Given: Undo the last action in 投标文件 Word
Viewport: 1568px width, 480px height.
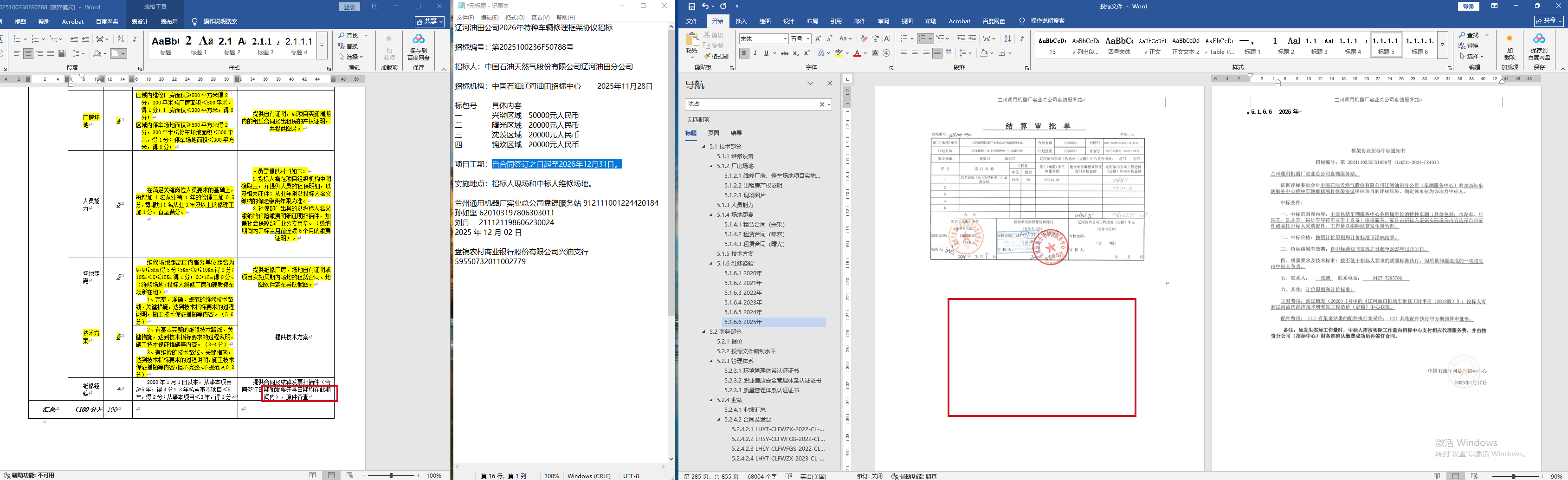Looking at the screenshot, I should point(705,6).
